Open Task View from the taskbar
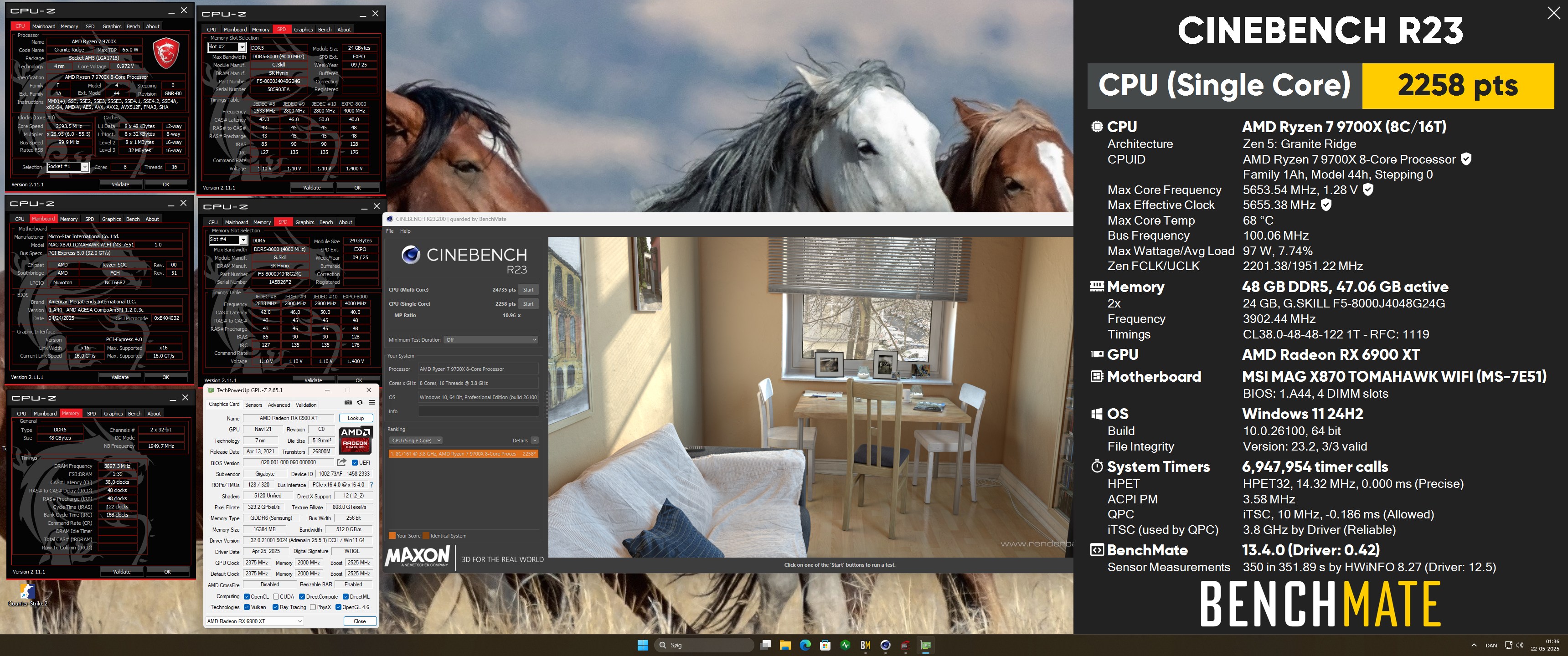 pos(766,645)
